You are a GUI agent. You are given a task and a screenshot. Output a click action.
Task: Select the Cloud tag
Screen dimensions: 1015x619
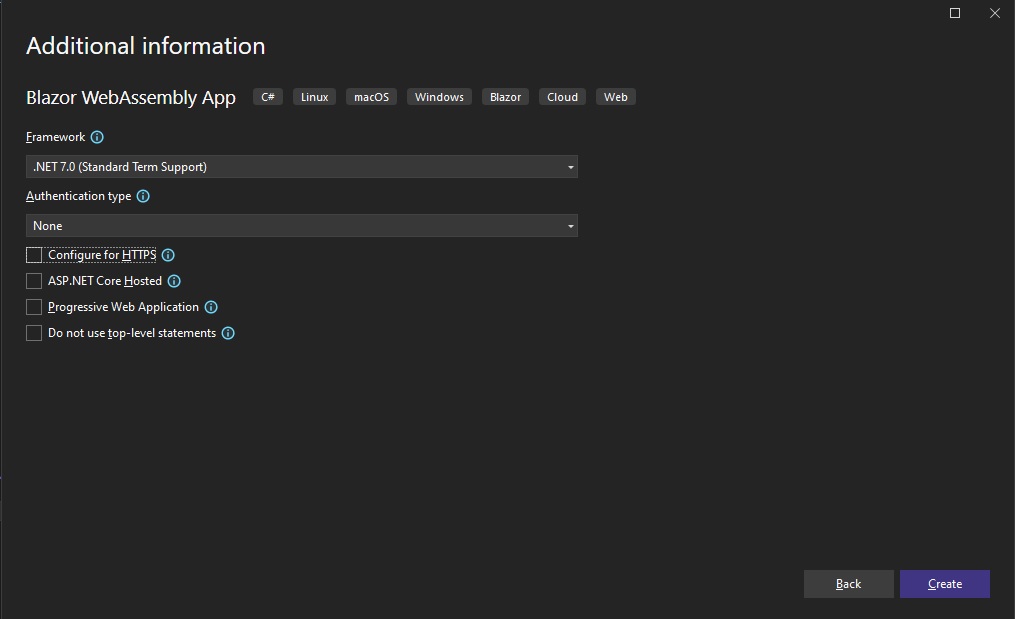click(563, 97)
